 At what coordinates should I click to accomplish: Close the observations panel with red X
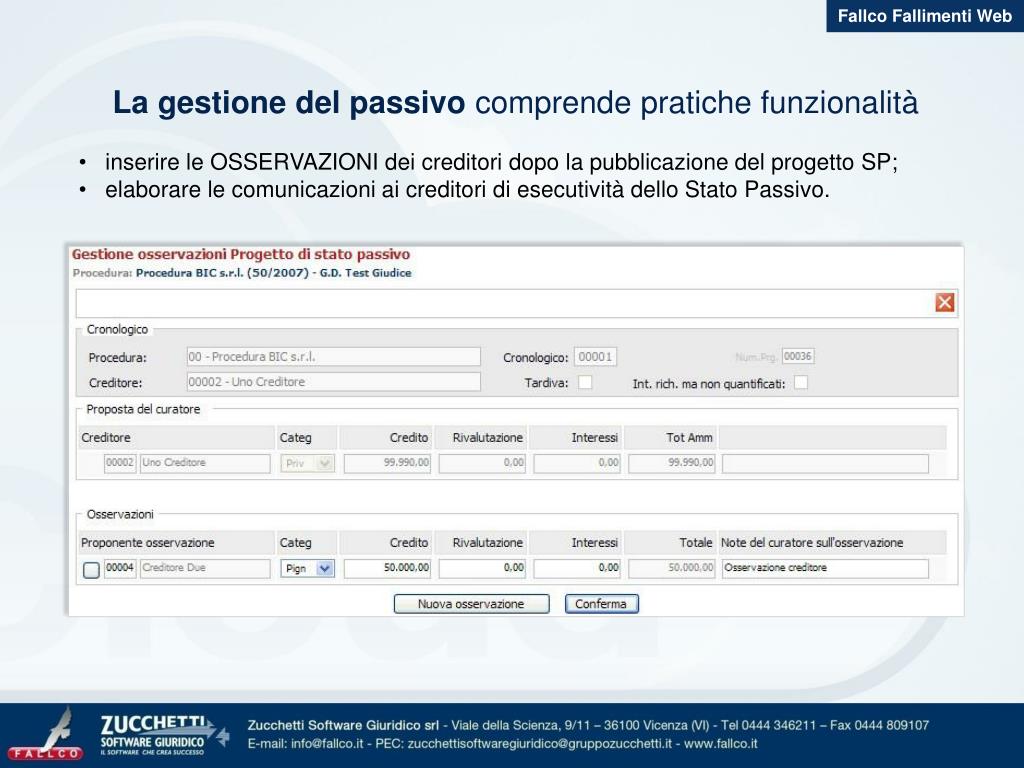[944, 302]
